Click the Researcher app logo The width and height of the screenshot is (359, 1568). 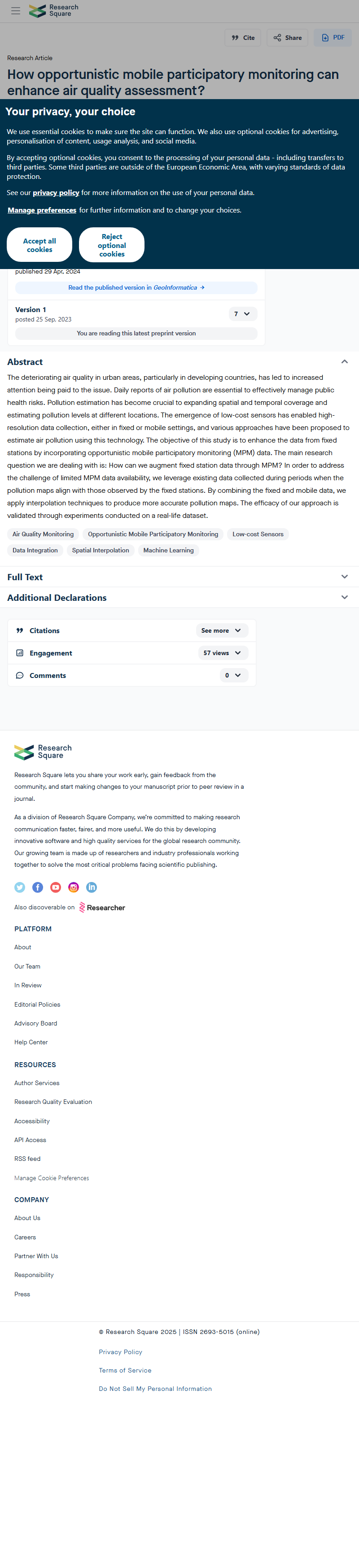pyautogui.click(x=102, y=908)
